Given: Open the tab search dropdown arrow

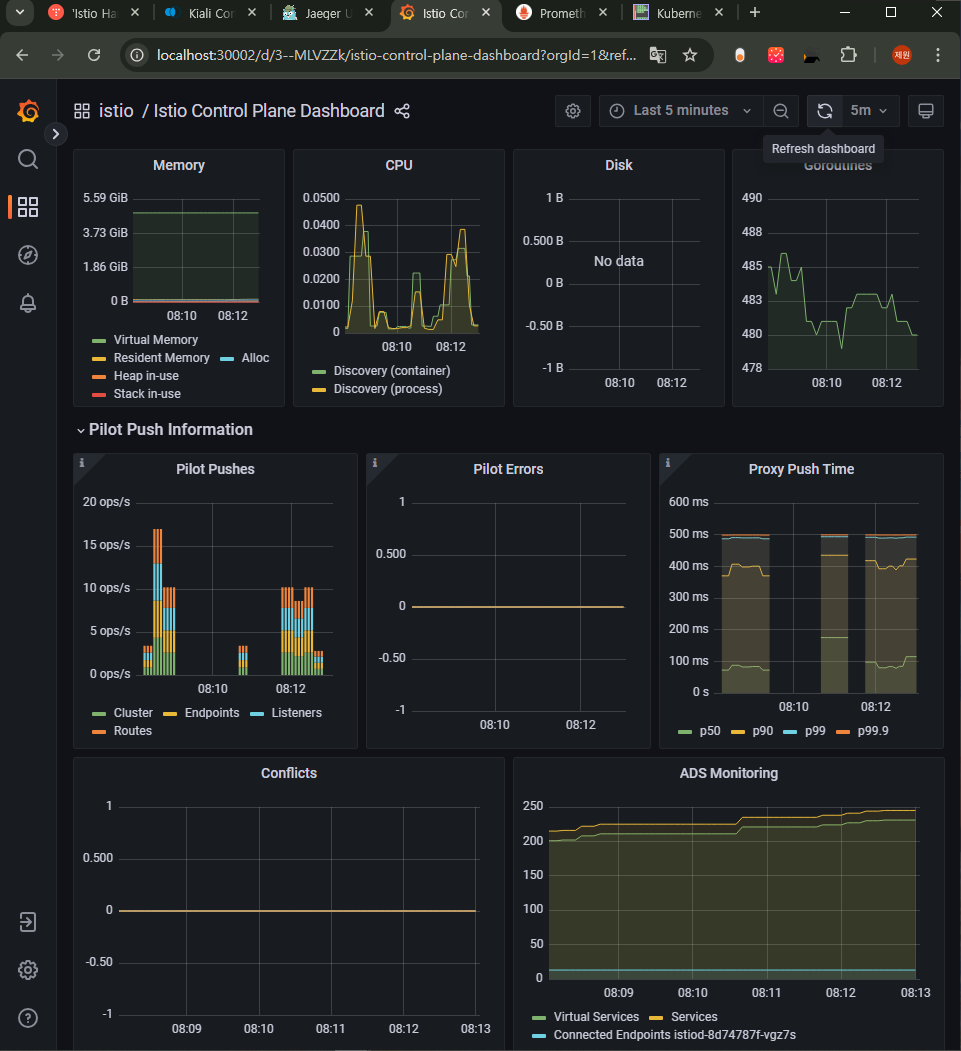Looking at the screenshot, I should pyautogui.click(x=19, y=13).
